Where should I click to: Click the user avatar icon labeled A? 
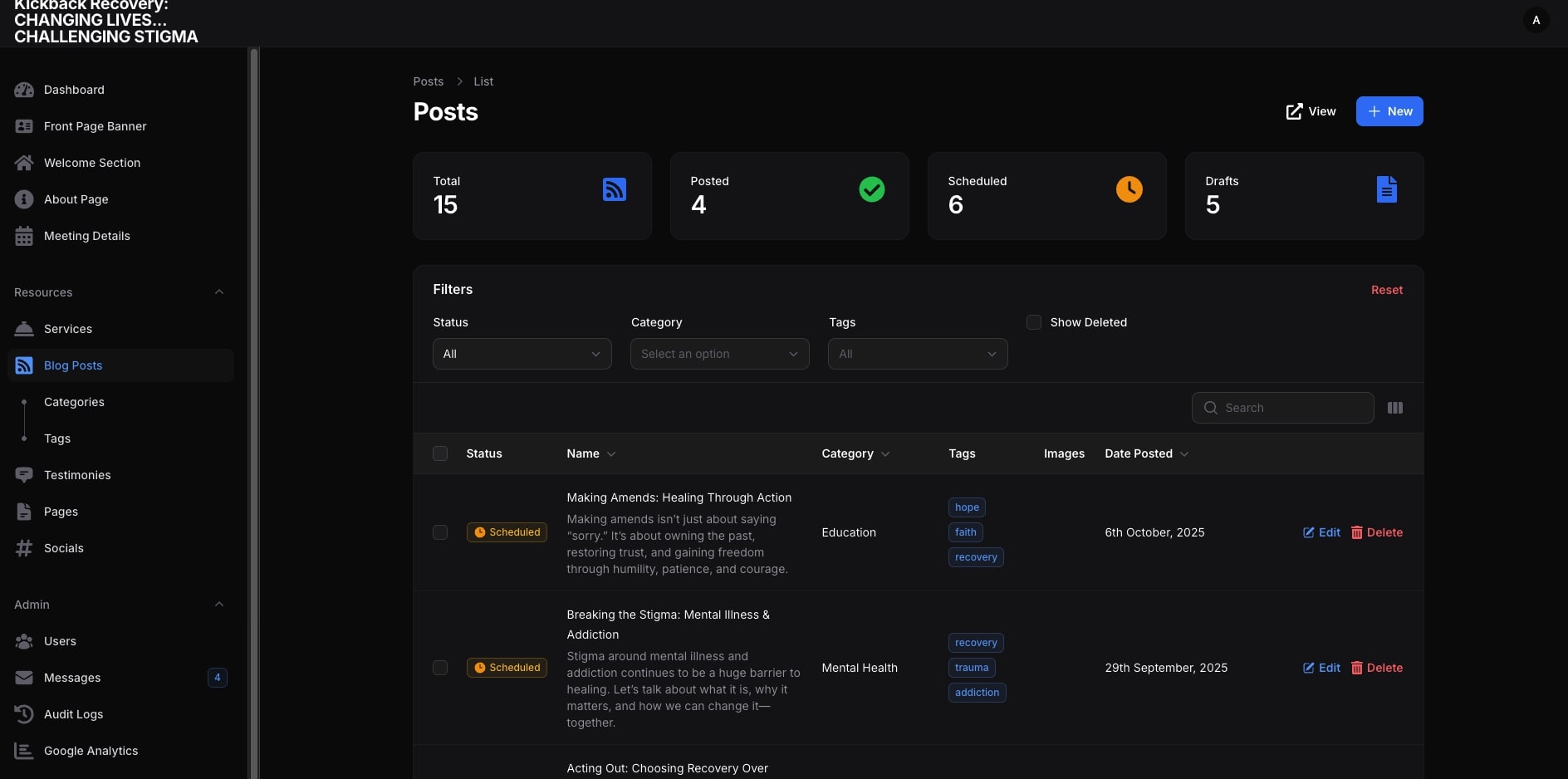coord(1536,20)
